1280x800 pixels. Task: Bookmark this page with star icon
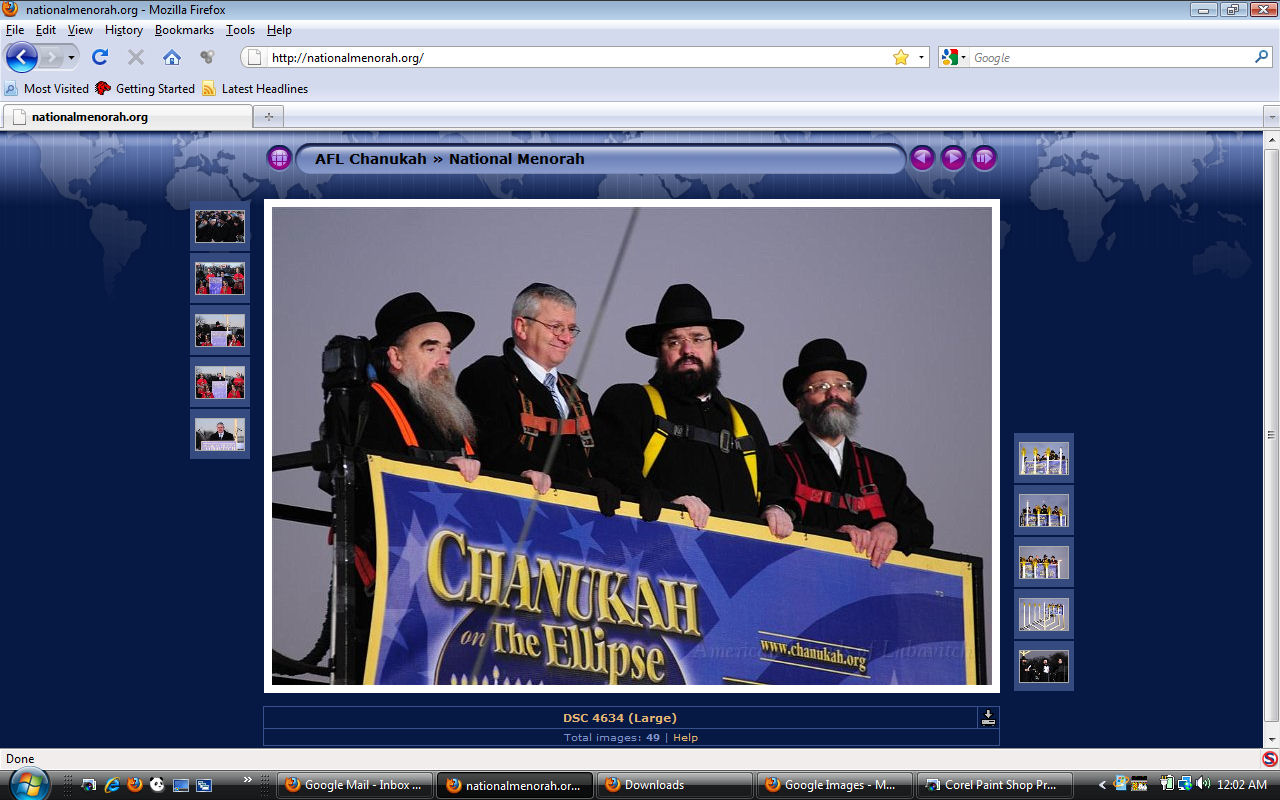[901, 57]
